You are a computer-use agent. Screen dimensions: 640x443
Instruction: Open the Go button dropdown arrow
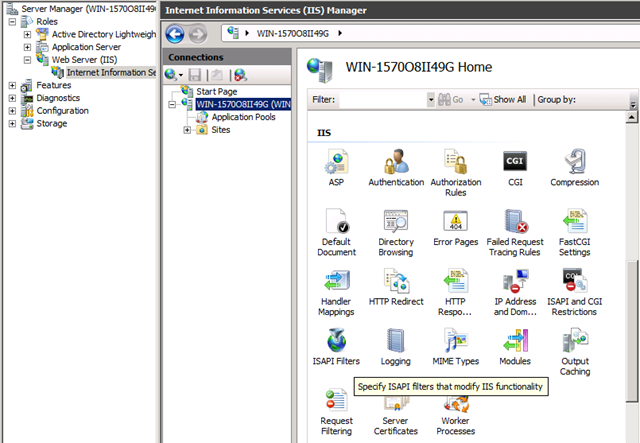[473, 99]
